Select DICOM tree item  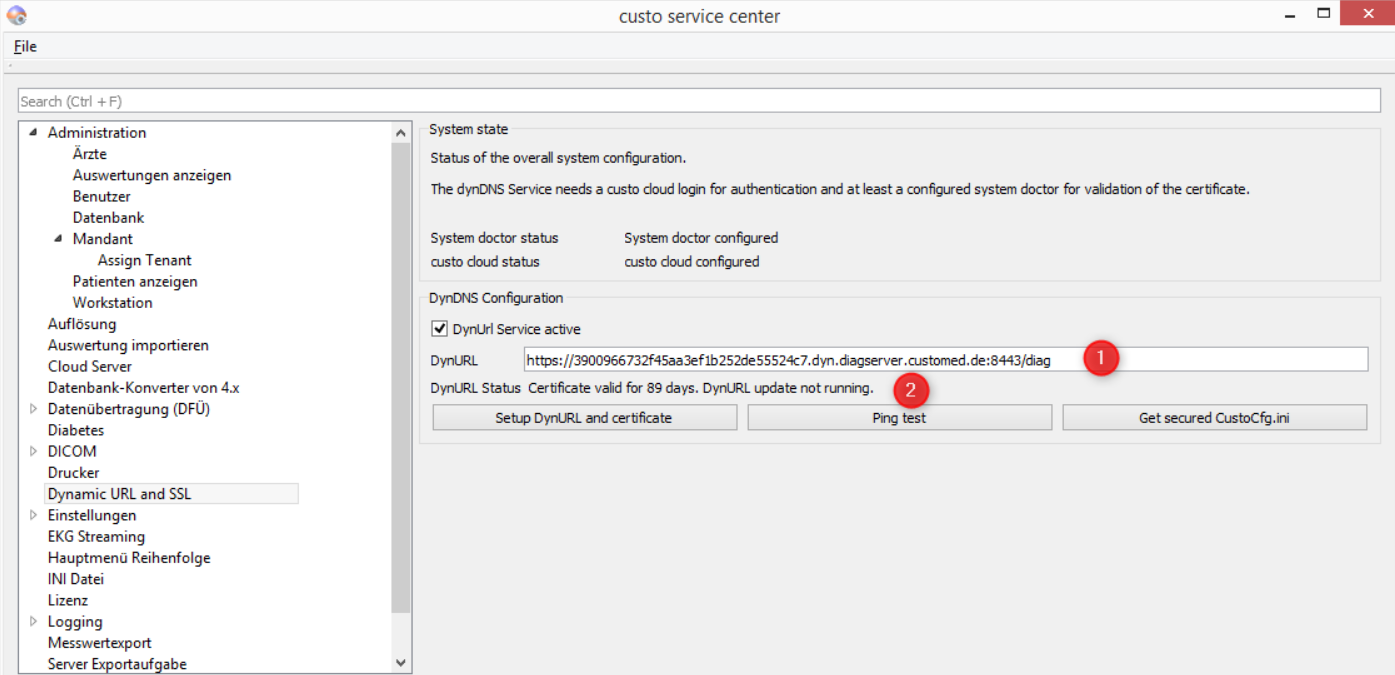[72, 451]
